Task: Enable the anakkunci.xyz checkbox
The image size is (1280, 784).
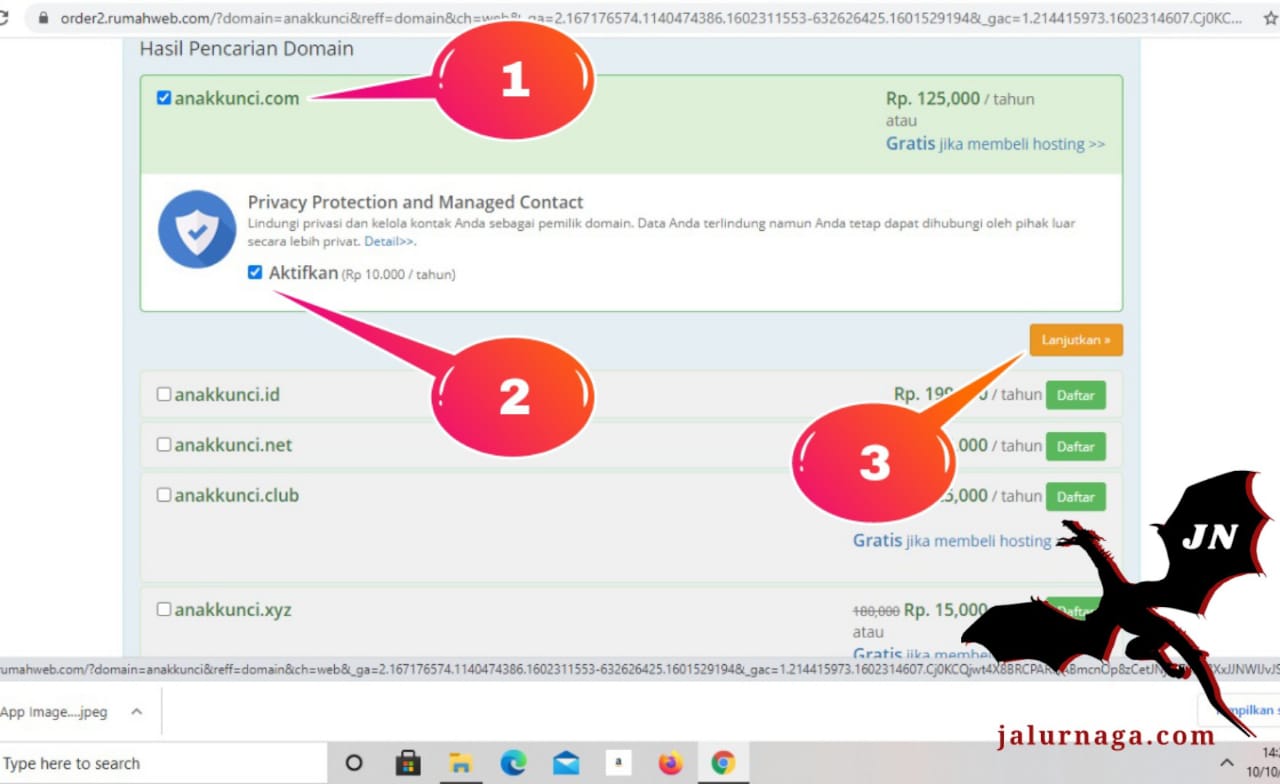Action: [164, 609]
